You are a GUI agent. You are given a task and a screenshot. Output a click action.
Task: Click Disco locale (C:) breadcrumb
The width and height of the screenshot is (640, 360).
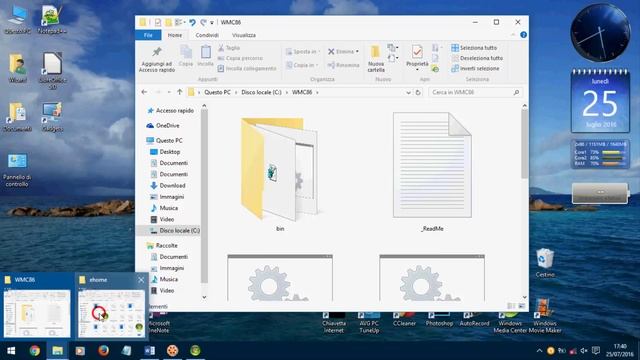coord(261,92)
